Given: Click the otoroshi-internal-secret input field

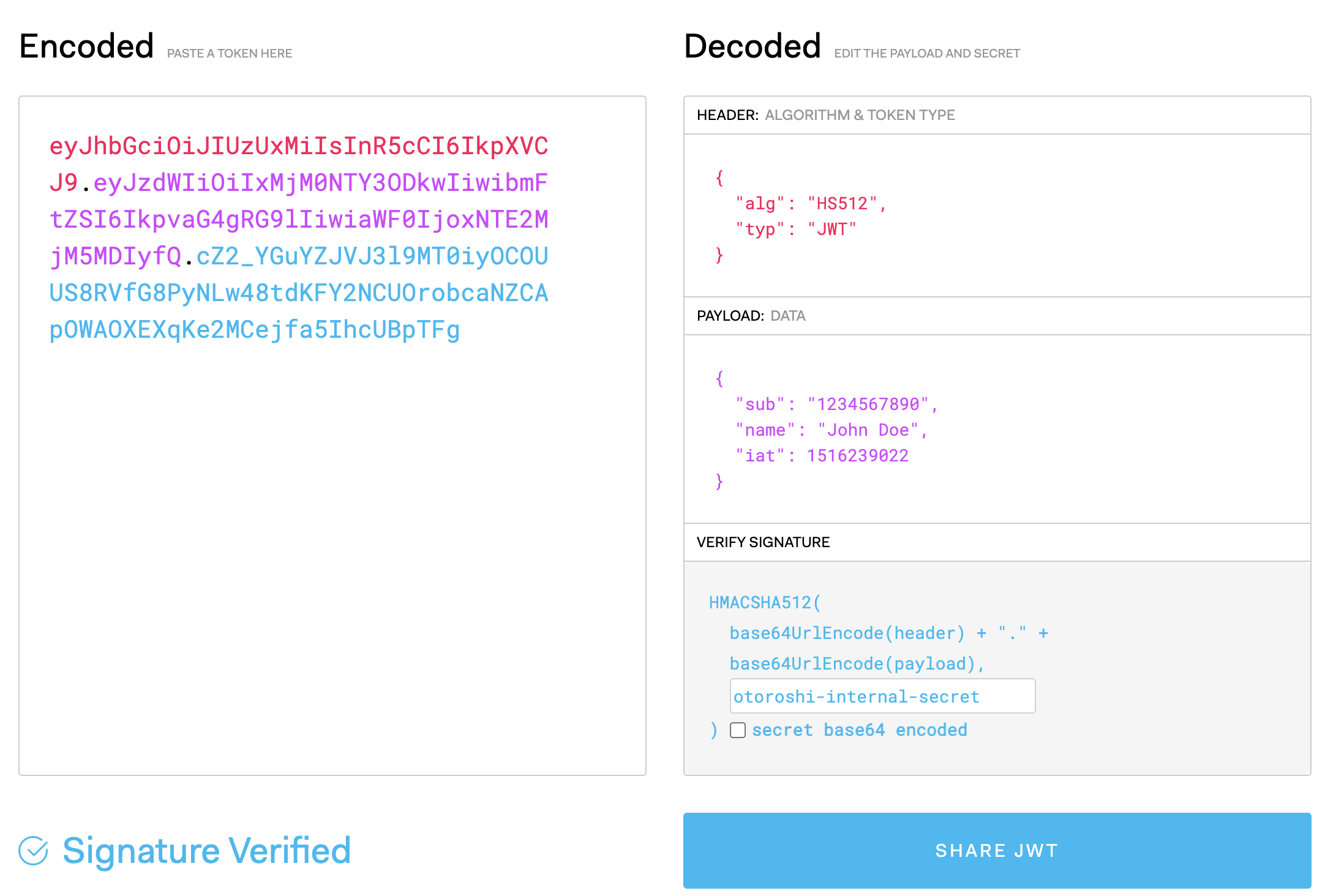Looking at the screenshot, I should point(882,696).
